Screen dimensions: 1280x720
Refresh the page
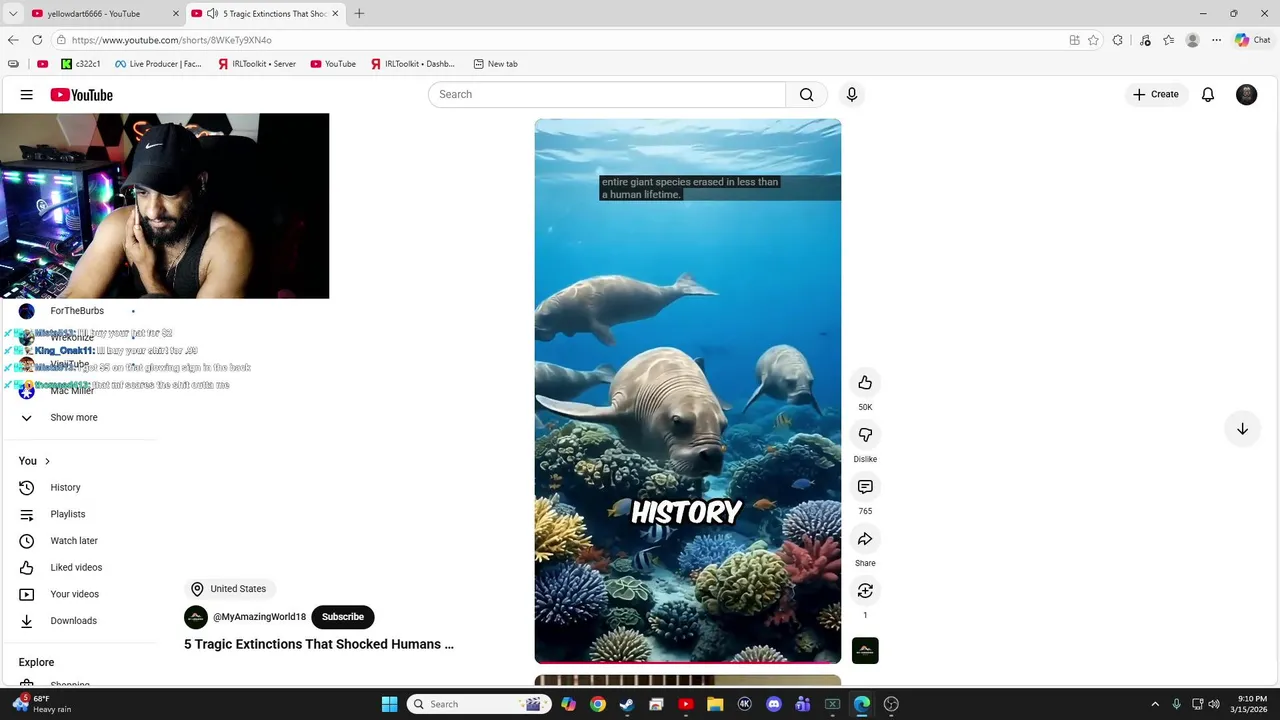click(x=37, y=40)
